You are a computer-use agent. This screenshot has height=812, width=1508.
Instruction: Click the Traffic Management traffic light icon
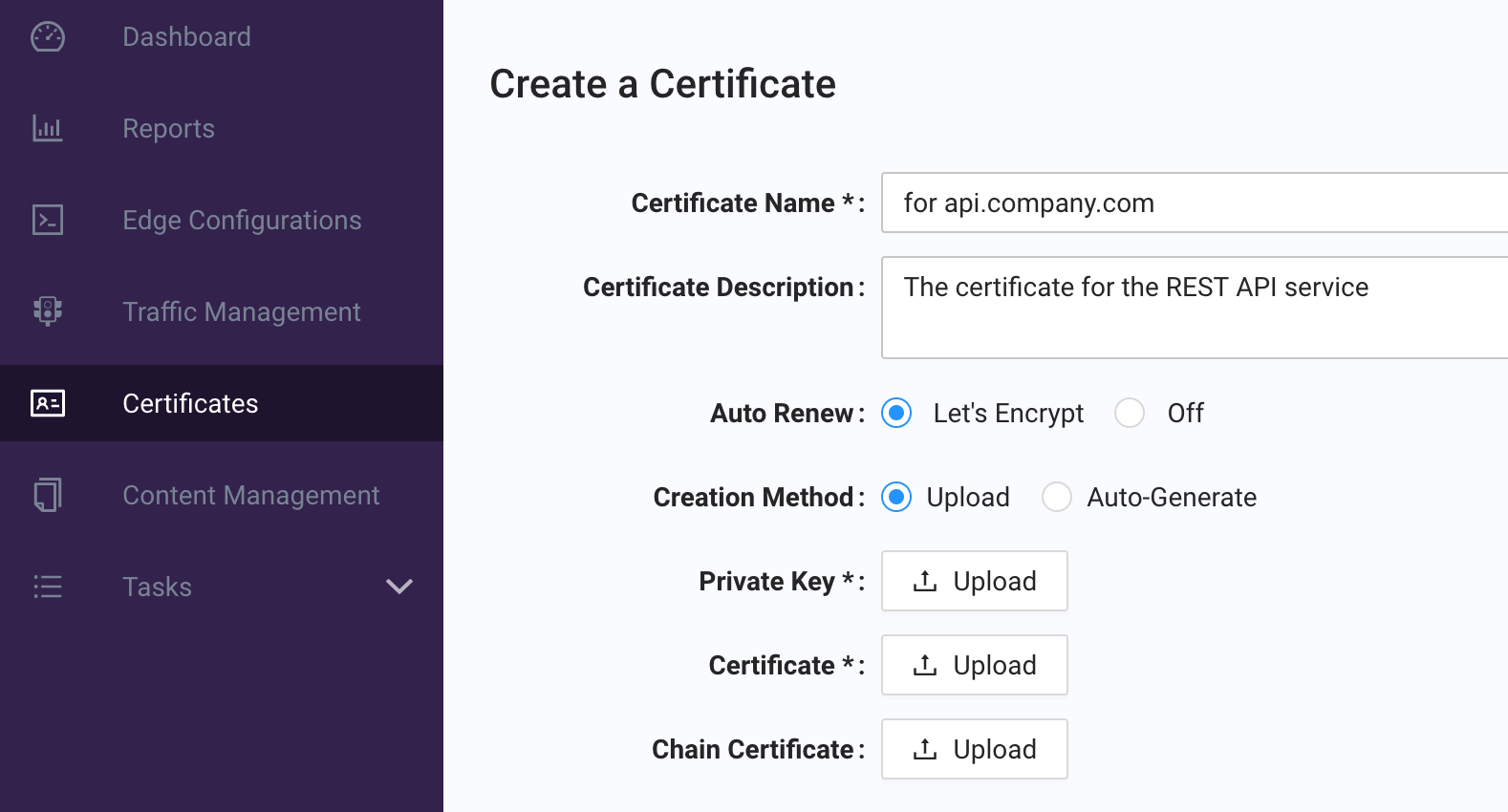click(x=48, y=311)
